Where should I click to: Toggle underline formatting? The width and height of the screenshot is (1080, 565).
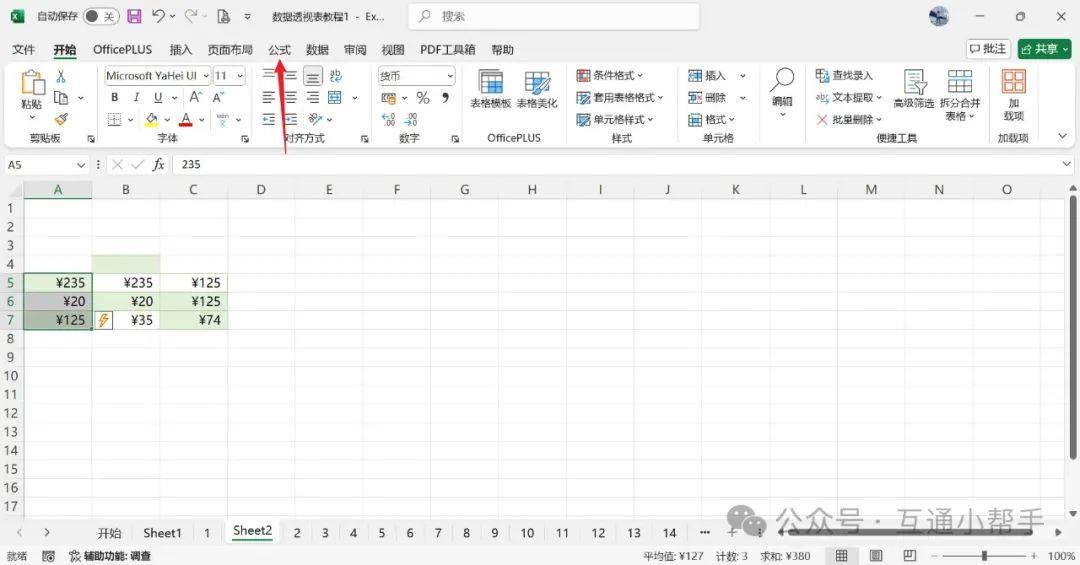[x=158, y=97]
